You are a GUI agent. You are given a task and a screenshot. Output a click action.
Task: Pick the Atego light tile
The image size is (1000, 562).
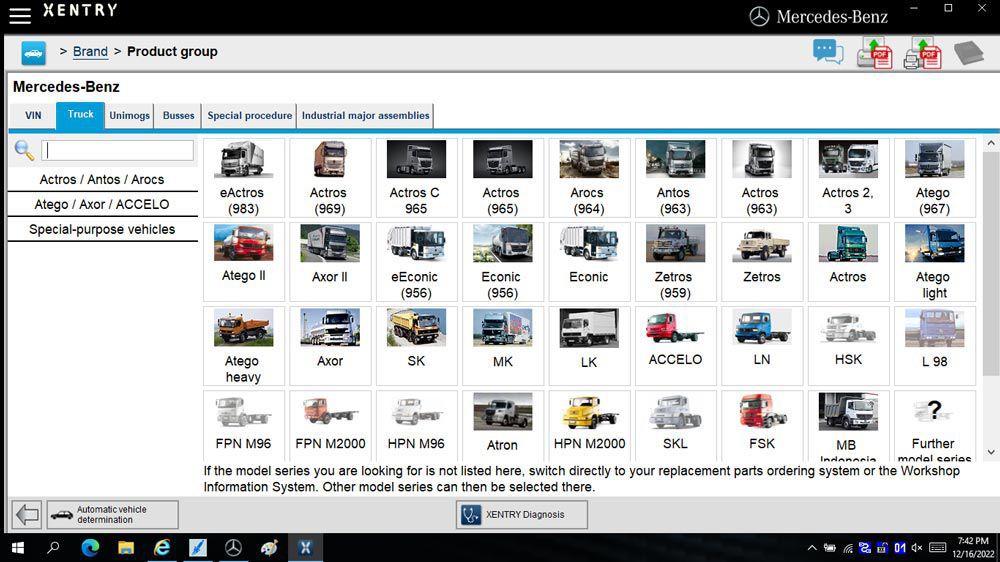coord(935,262)
